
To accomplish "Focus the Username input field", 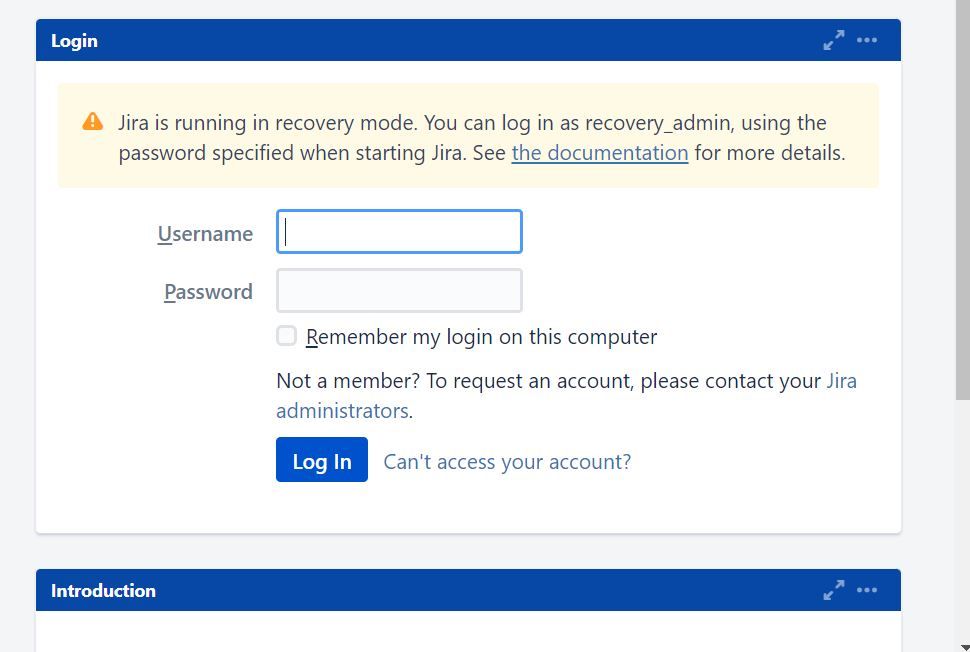I will click(399, 231).
